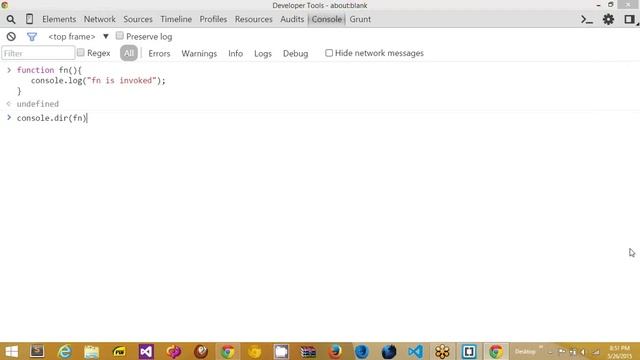Open the Timeline tab
The image size is (640, 360).
pyautogui.click(x=176, y=19)
